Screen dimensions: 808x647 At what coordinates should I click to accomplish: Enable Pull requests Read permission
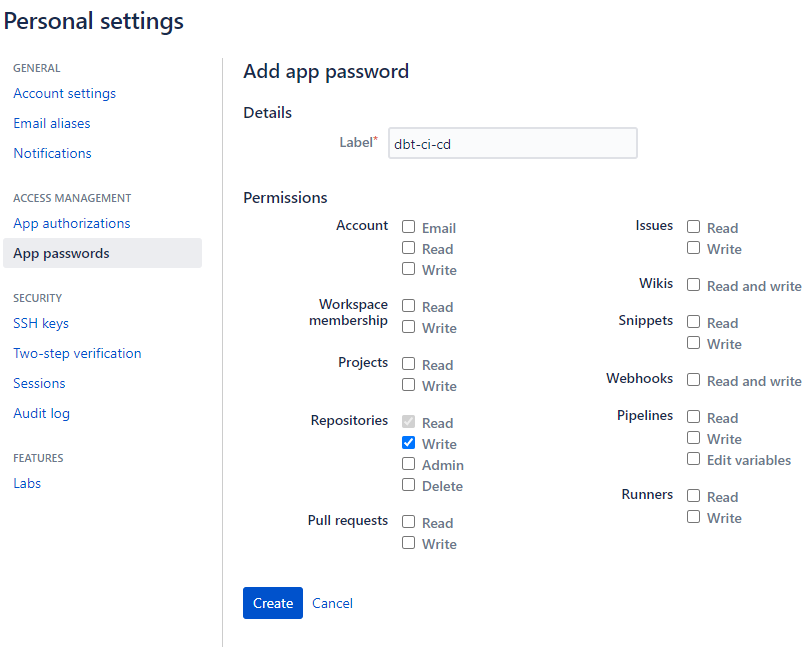408,522
